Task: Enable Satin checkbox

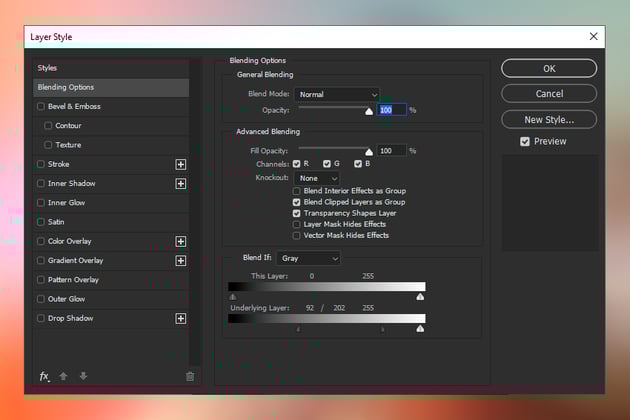Action: (41, 222)
